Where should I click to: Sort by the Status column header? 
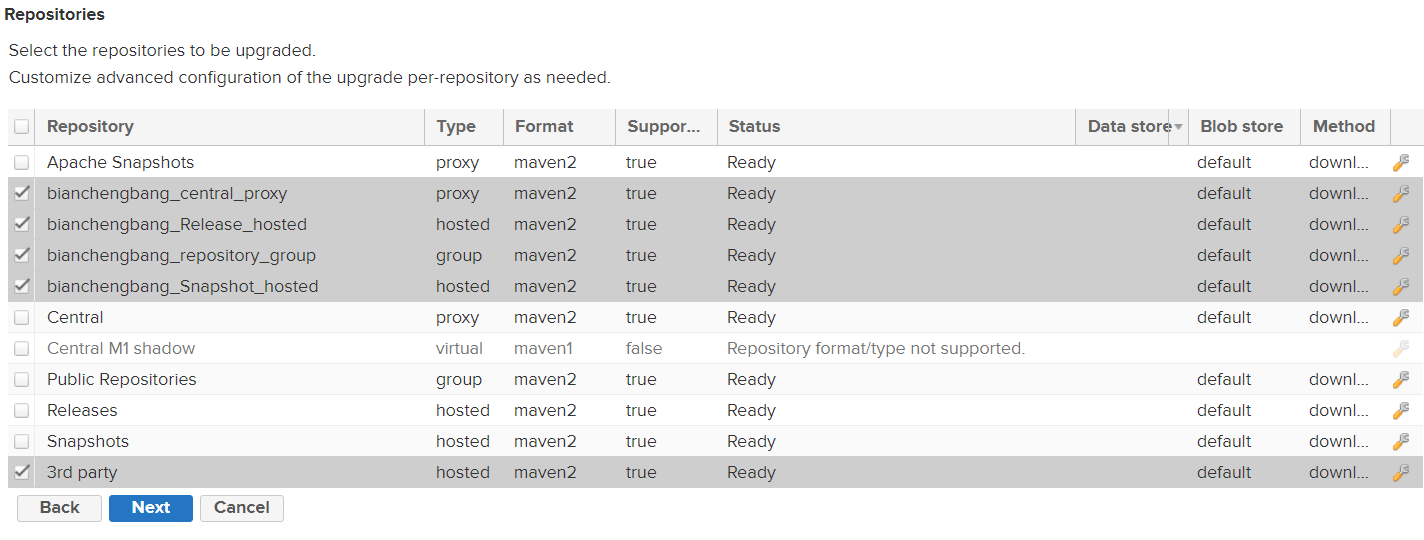point(754,126)
